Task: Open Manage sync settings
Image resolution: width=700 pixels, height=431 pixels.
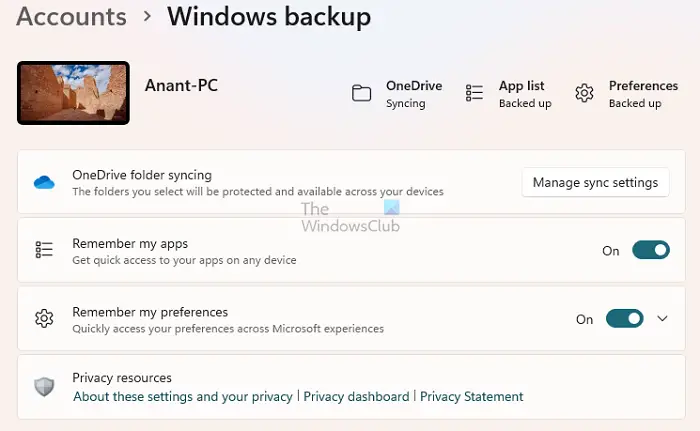Action: (595, 182)
